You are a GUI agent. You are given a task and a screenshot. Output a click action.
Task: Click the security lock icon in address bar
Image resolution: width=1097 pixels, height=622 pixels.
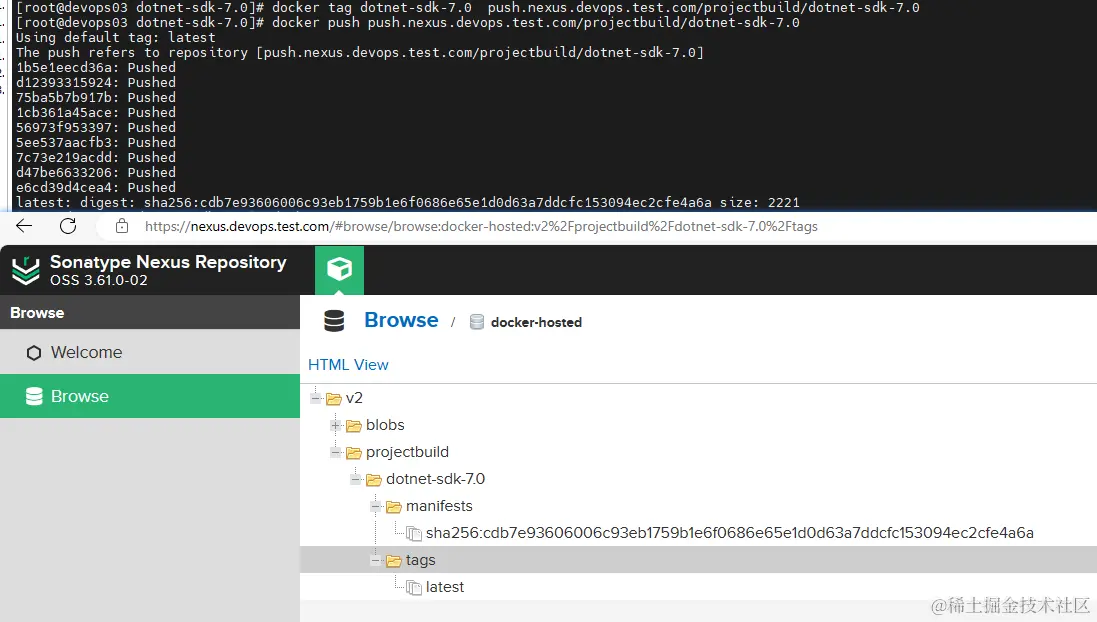[x=122, y=226]
